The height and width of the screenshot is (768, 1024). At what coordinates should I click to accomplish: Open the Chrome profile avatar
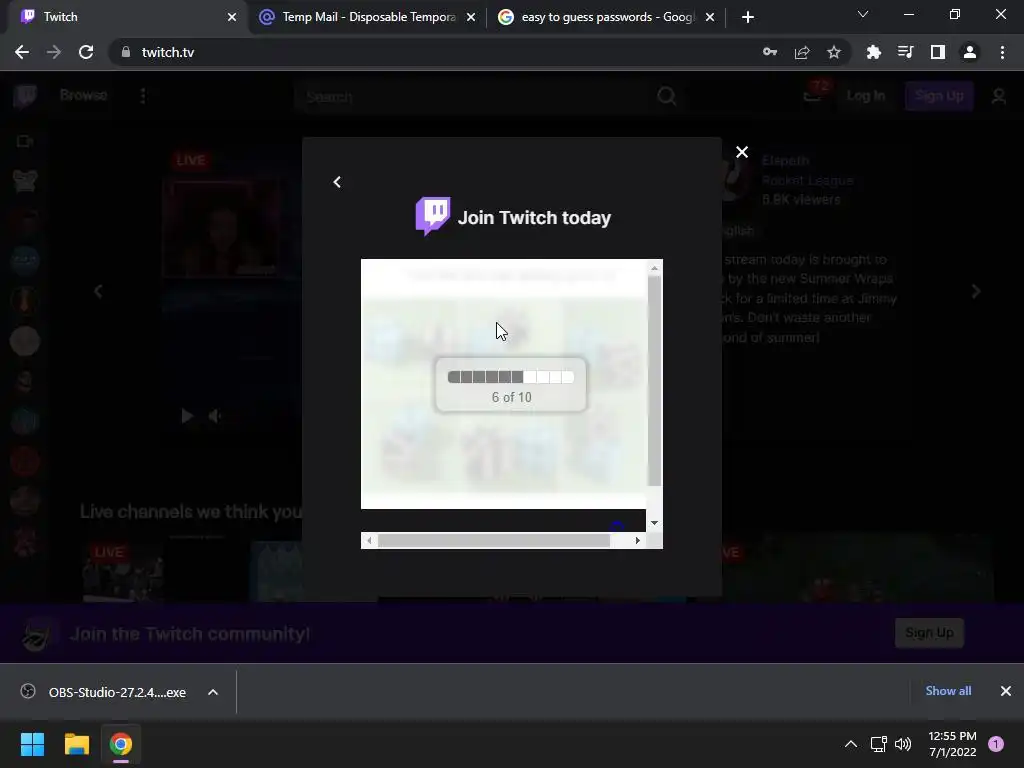970,52
